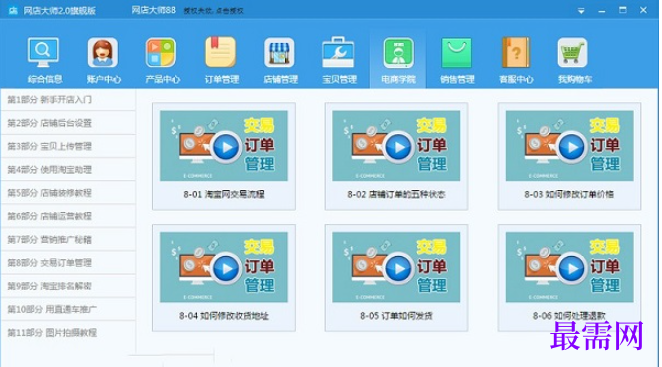This screenshot has height=367, width=662.
Task: Play video 8-06 如何处理退款
Action: tap(572, 268)
